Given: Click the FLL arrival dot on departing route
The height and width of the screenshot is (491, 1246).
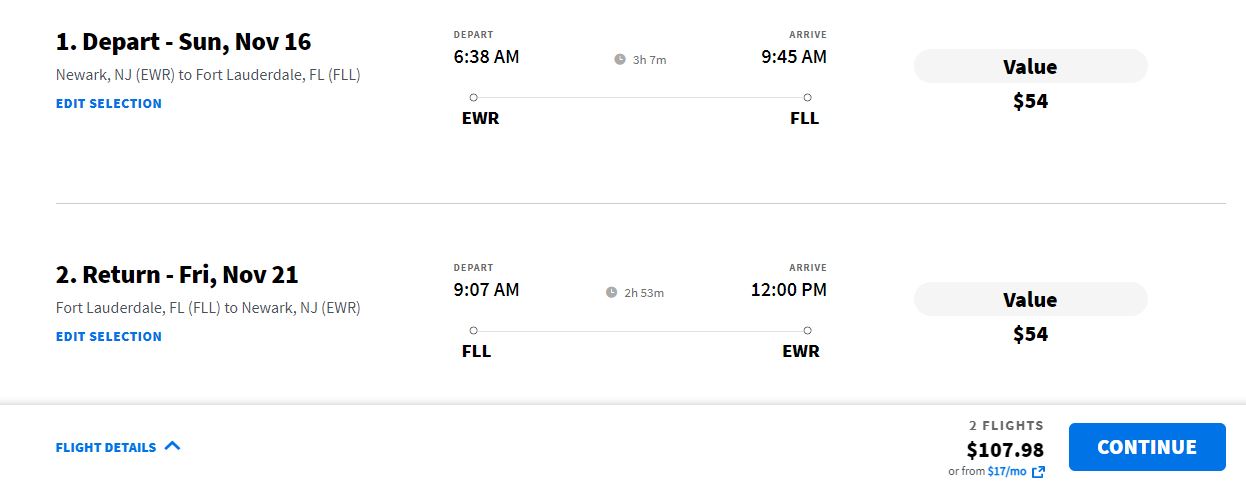Looking at the screenshot, I should point(807,97).
